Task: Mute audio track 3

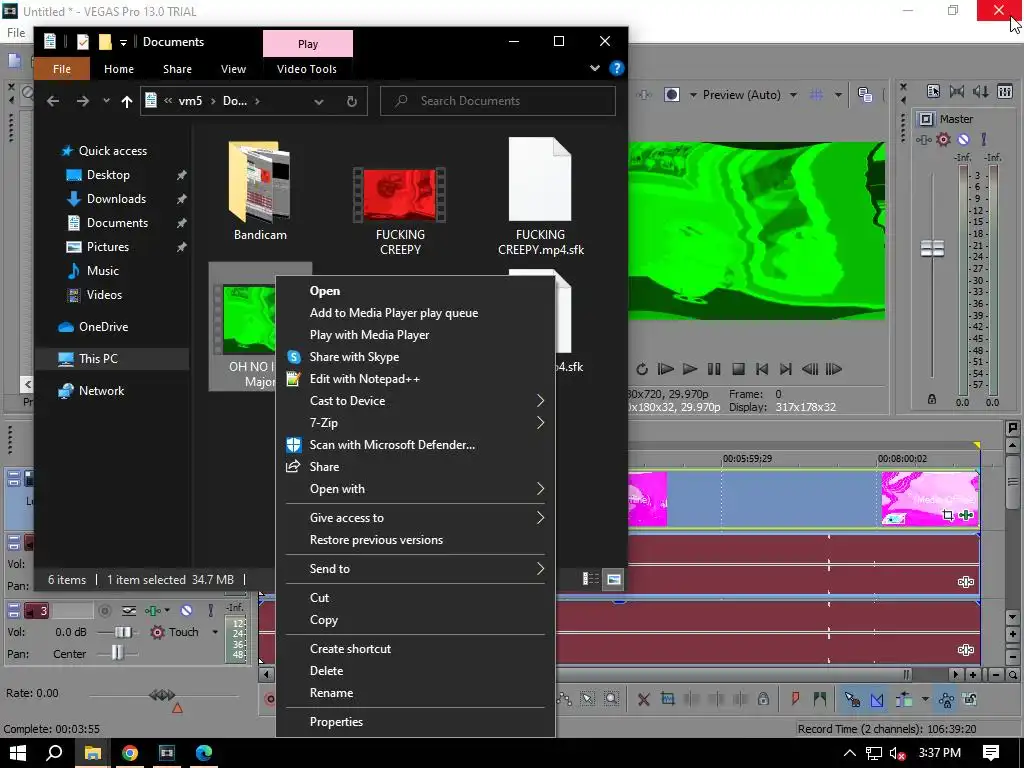Action: pos(187,611)
